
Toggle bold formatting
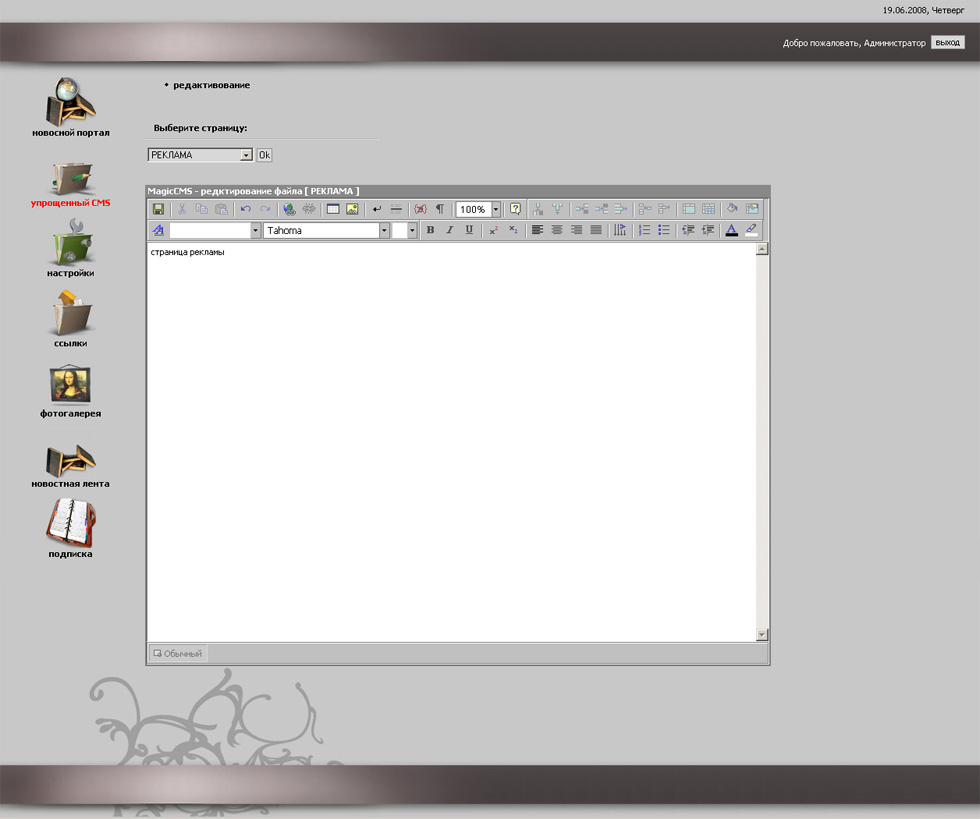pyautogui.click(x=430, y=230)
